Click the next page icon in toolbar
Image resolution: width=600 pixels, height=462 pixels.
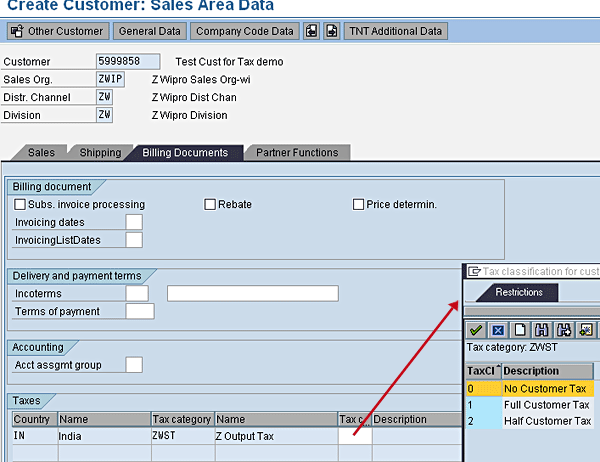332,31
